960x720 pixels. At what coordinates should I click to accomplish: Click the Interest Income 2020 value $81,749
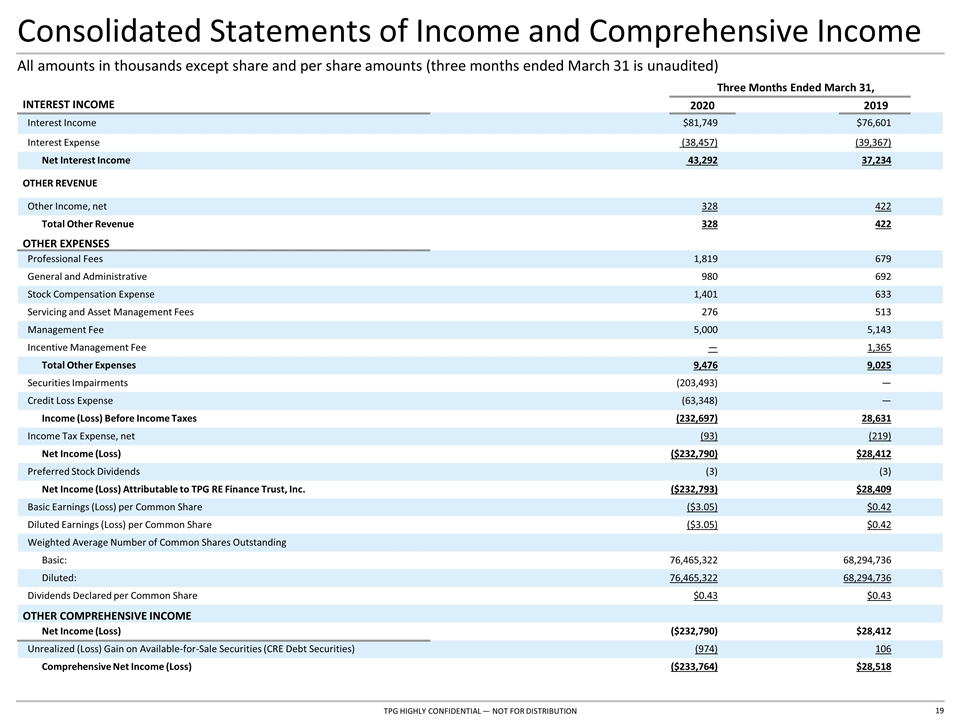tap(700, 123)
